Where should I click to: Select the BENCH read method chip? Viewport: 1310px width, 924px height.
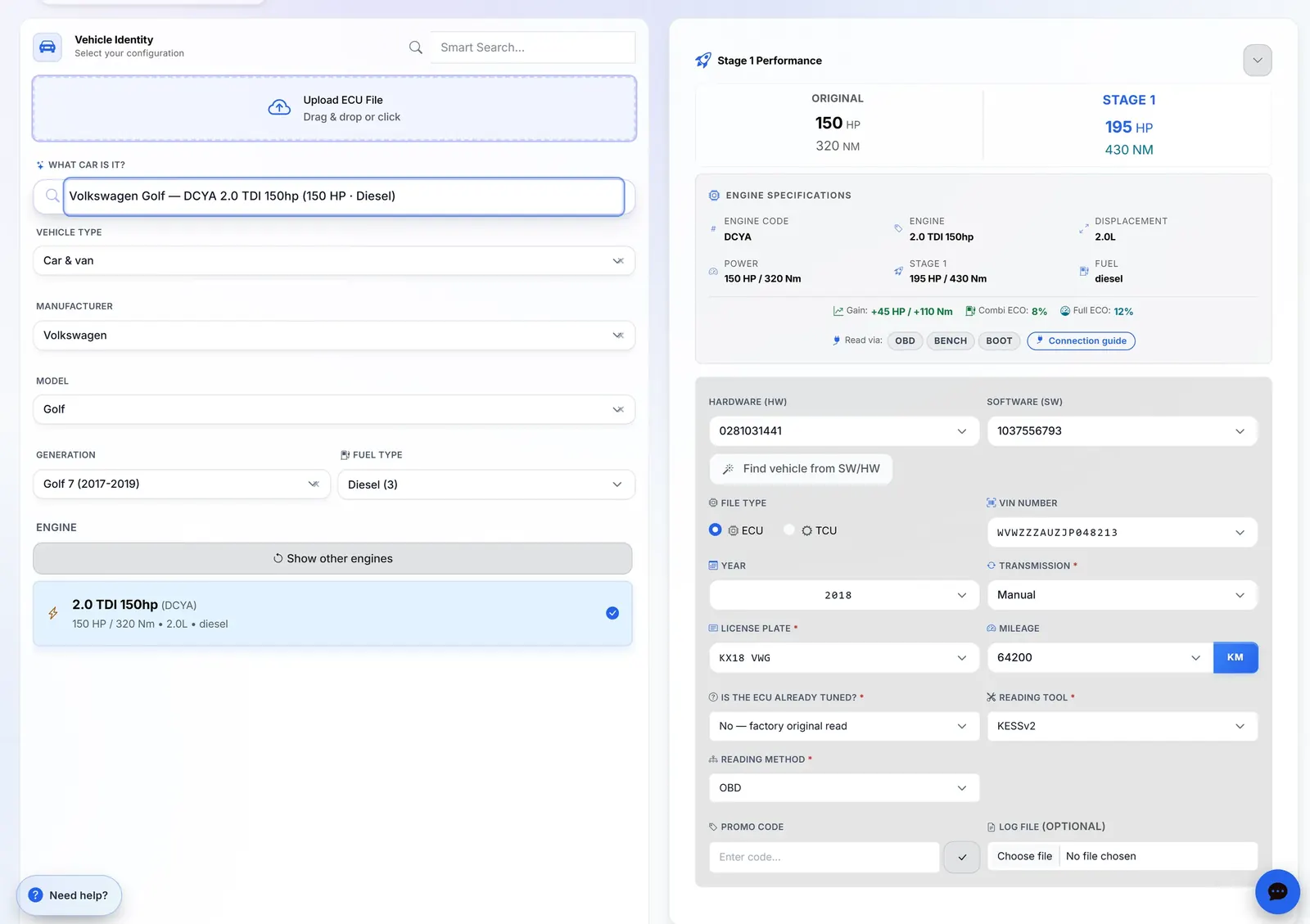pos(951,340)
